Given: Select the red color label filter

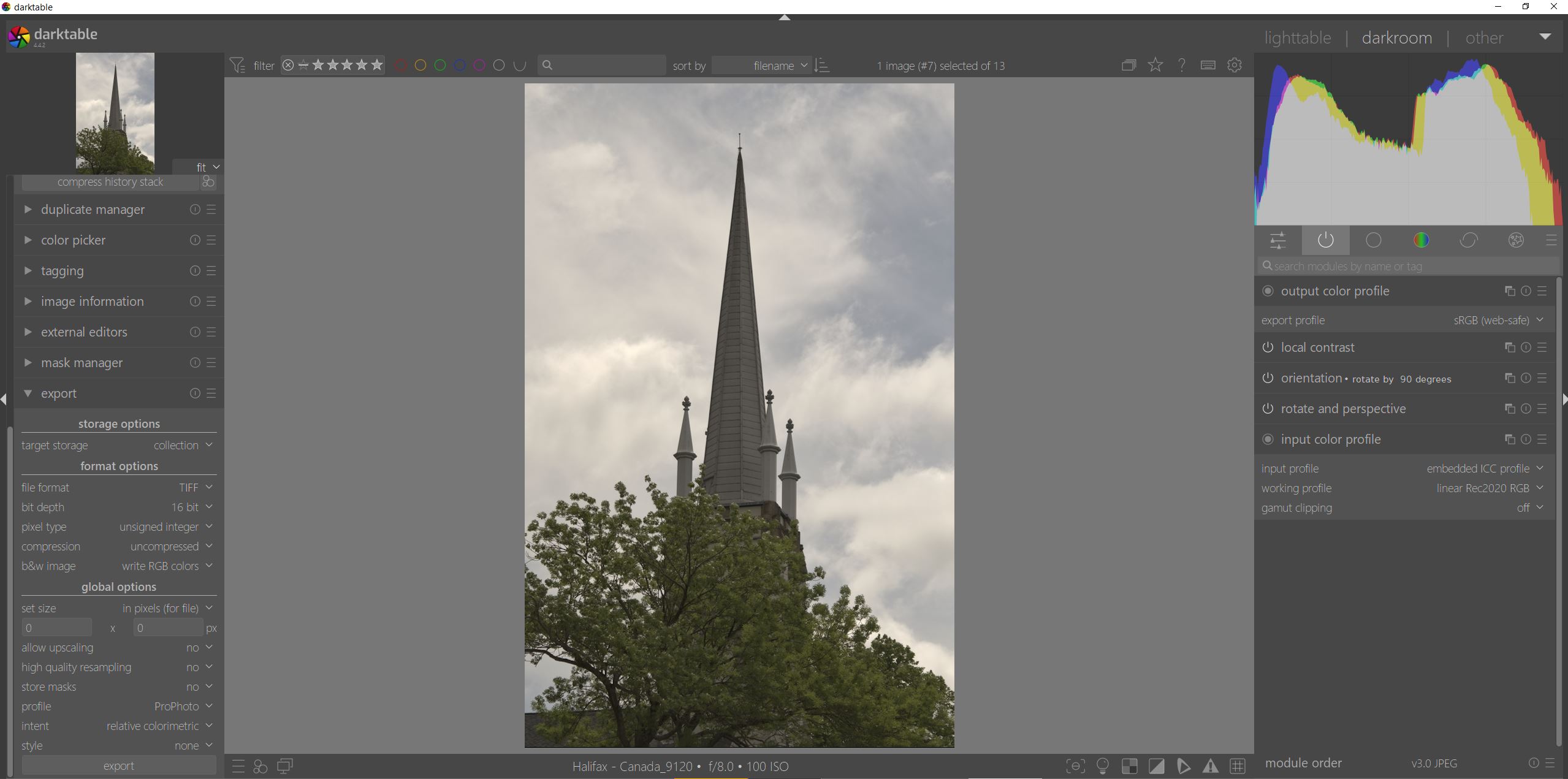Looking at the screenshot, I should point(401,66).
